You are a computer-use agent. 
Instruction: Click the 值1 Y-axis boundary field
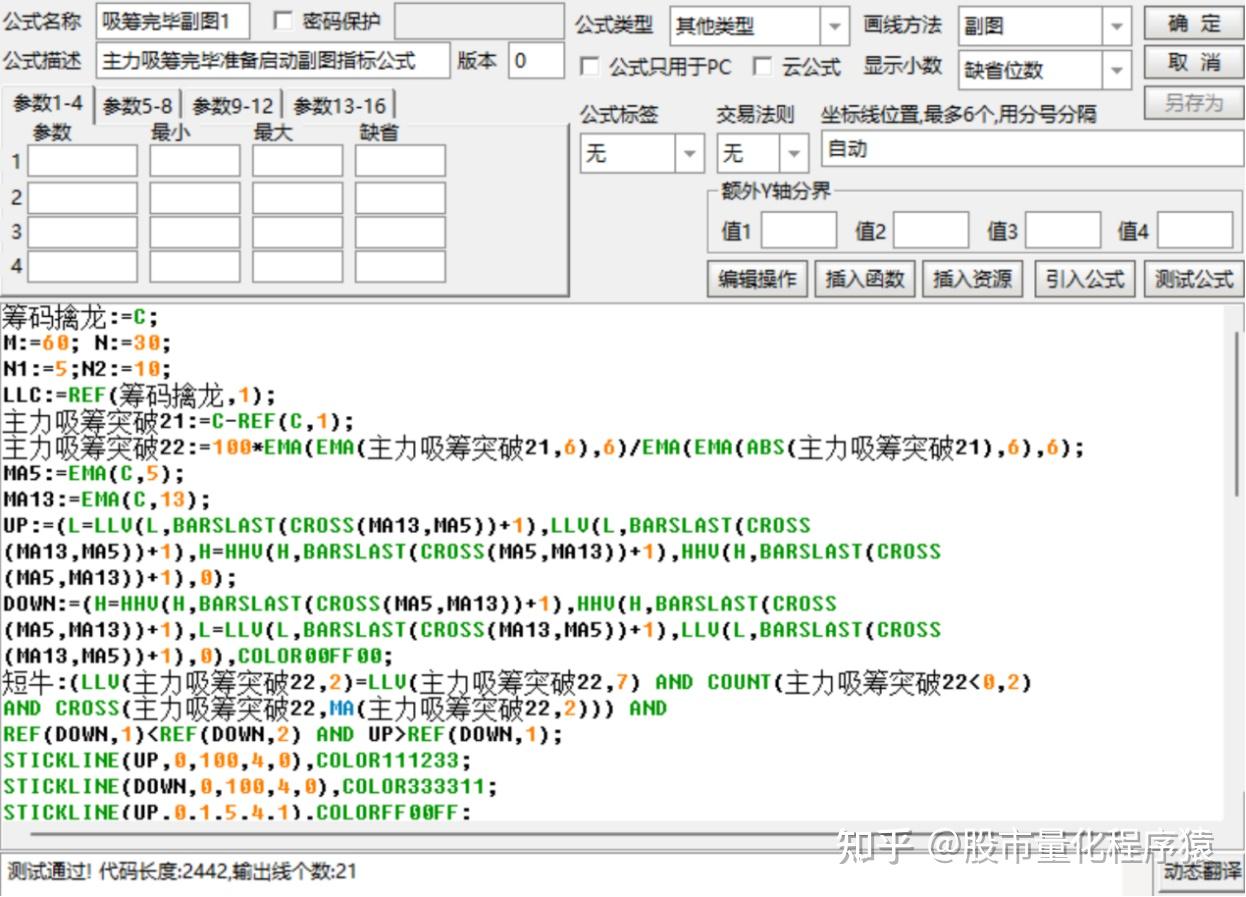(x=799, y=230)
